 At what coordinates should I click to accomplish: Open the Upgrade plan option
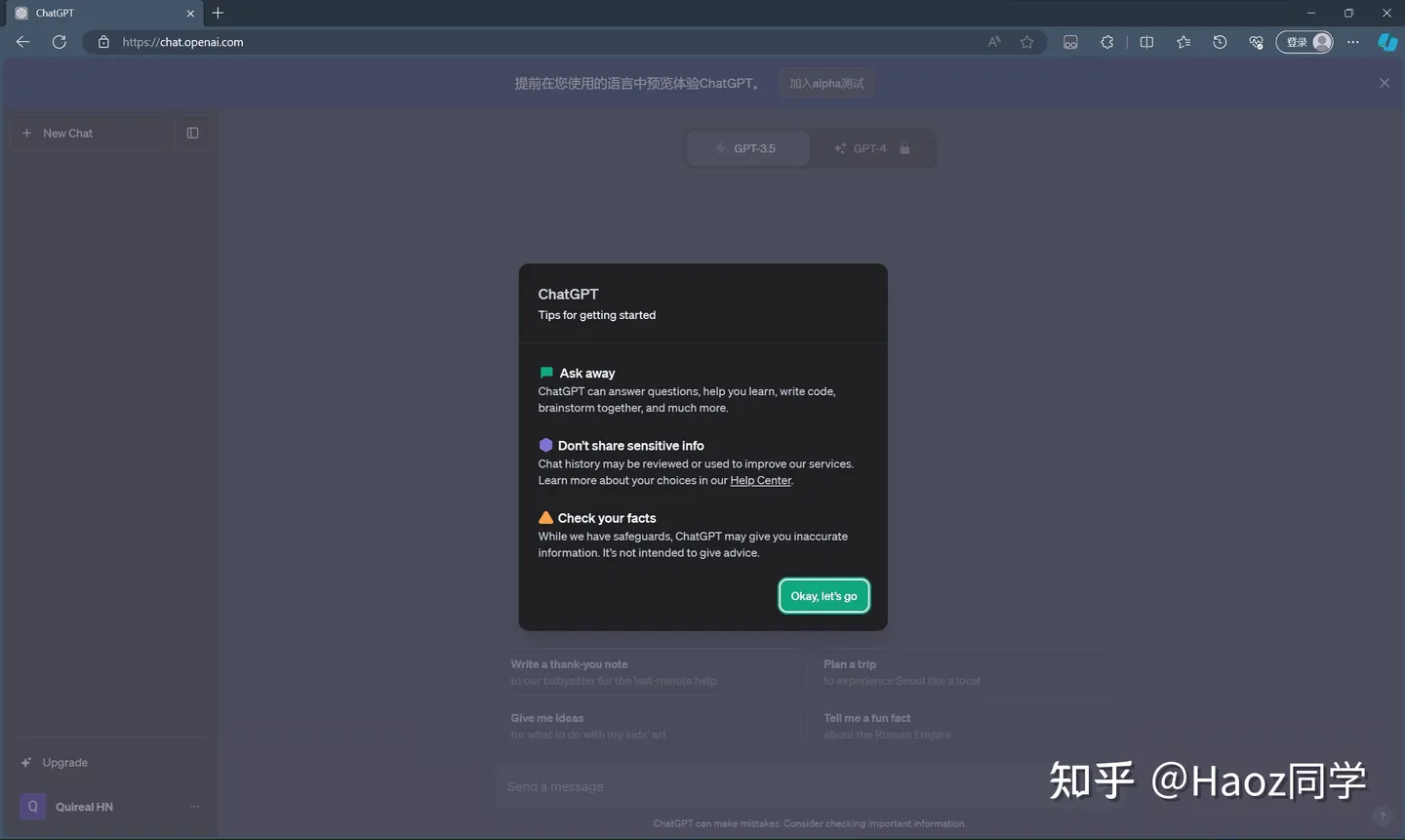(109, 763)
